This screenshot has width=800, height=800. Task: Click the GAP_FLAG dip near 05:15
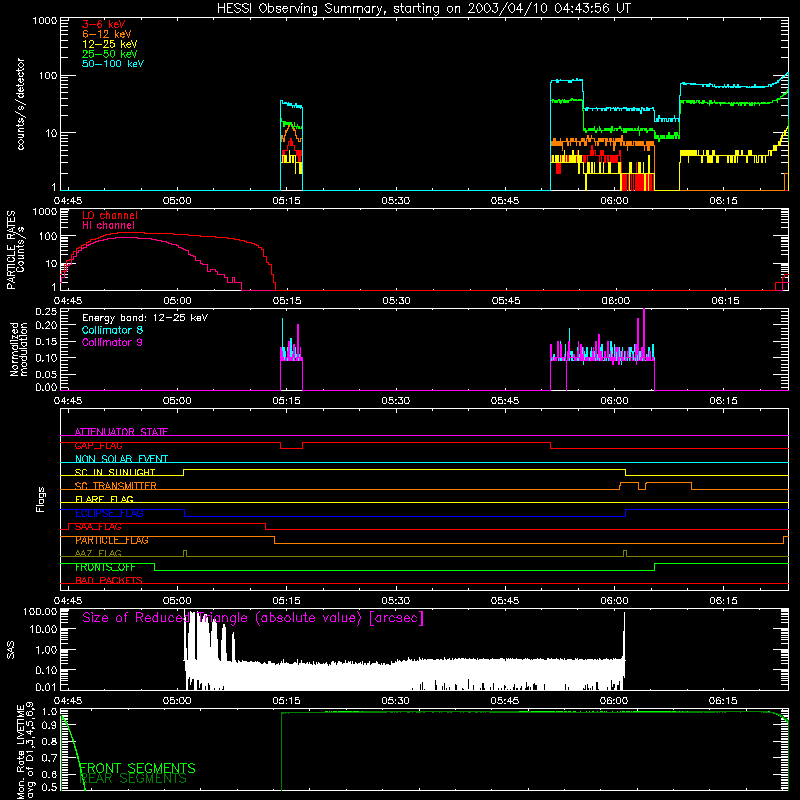[291, 446]
